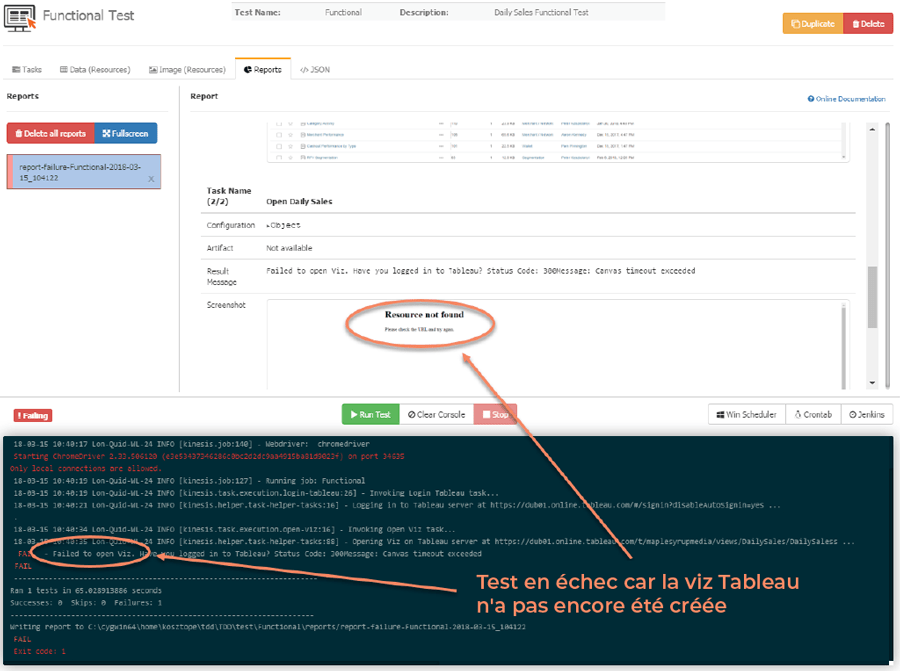View the report in Fullscreen

pos(126,133)
